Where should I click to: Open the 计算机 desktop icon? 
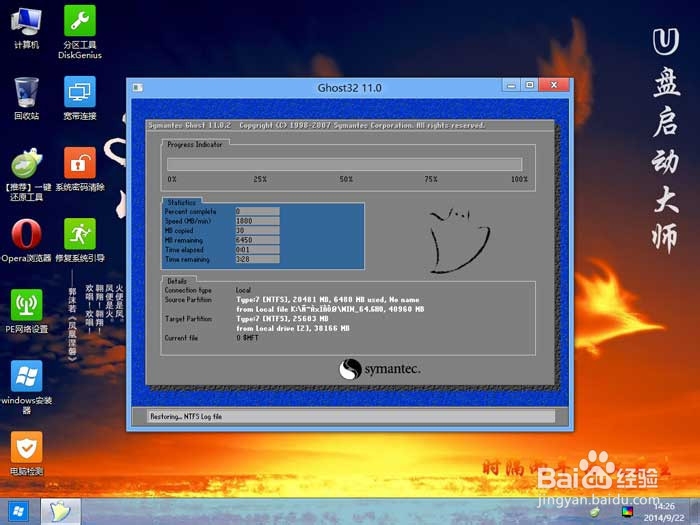(x=26, y=28)
